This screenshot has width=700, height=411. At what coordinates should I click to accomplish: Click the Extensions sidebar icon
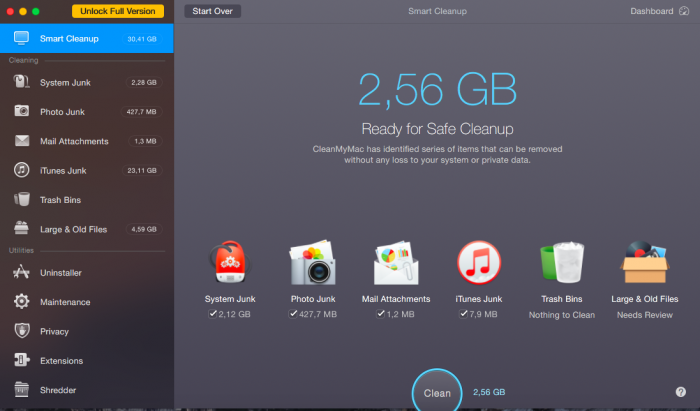[21, 360]
